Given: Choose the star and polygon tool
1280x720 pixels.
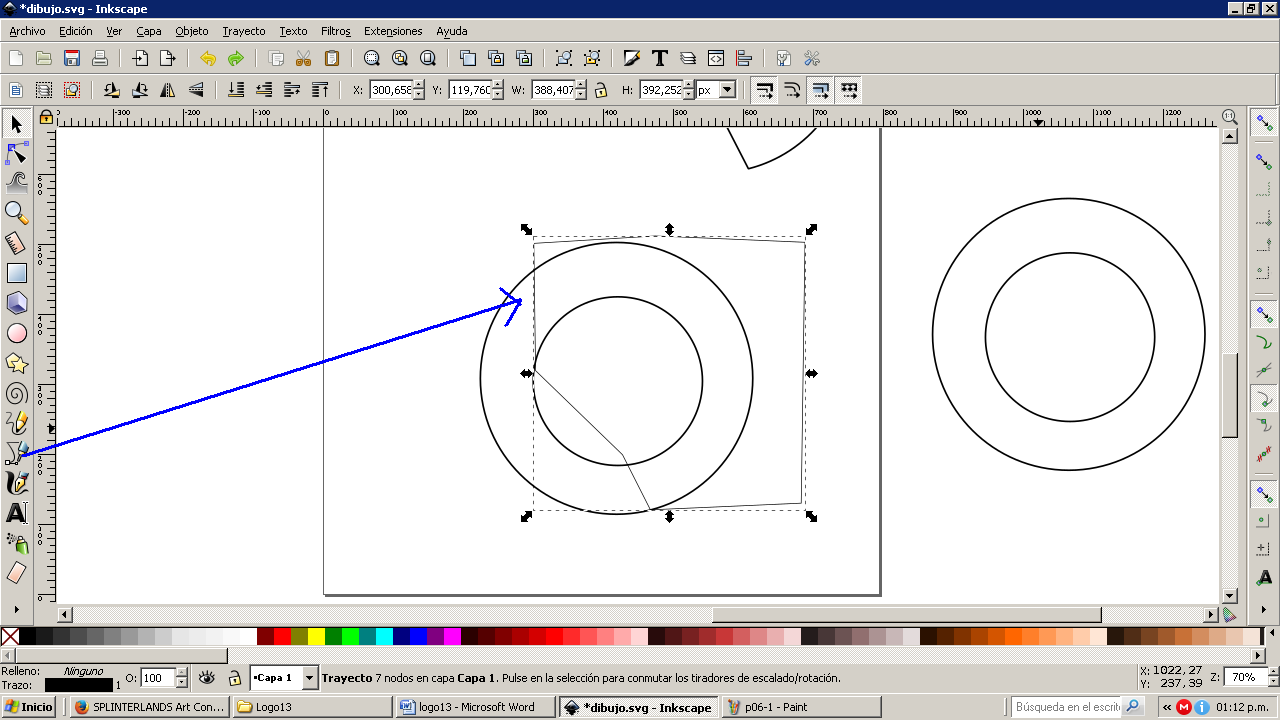Looking at the screenshot, I should point(16,363).
